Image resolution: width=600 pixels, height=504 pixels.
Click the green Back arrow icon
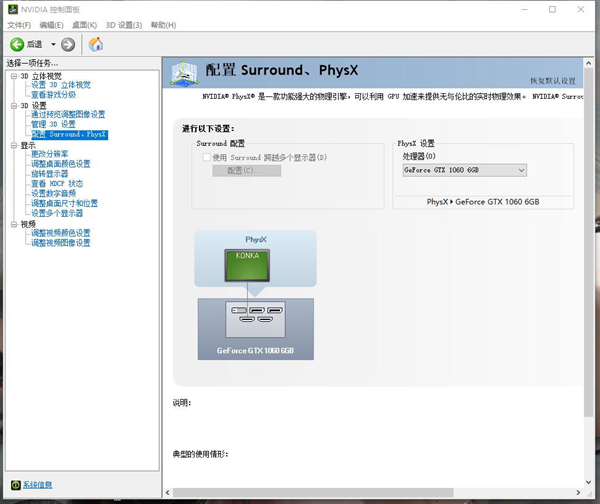pos(17,44)
